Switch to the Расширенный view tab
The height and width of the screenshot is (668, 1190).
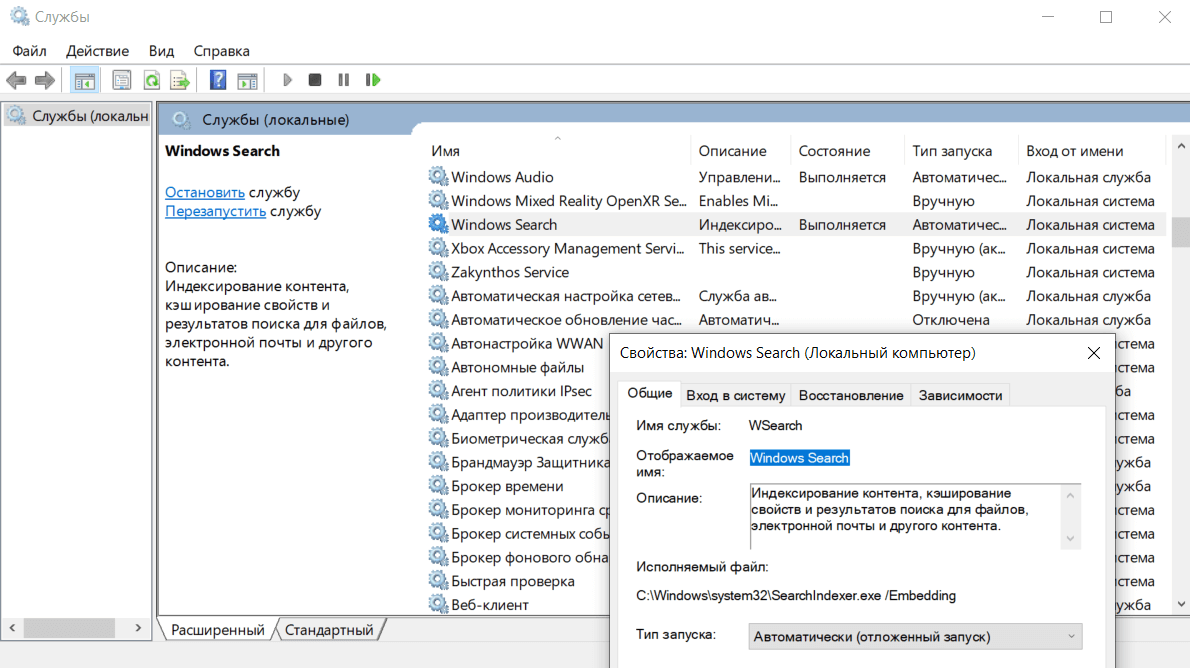click(x=217, y=630)
